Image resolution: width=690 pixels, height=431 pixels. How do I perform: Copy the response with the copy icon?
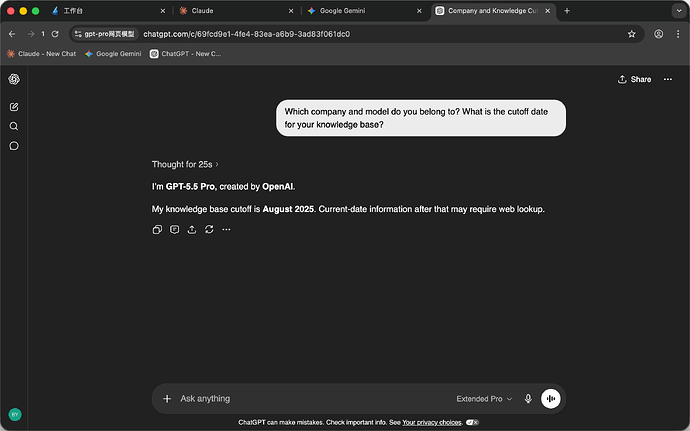(x=157, y=229)
